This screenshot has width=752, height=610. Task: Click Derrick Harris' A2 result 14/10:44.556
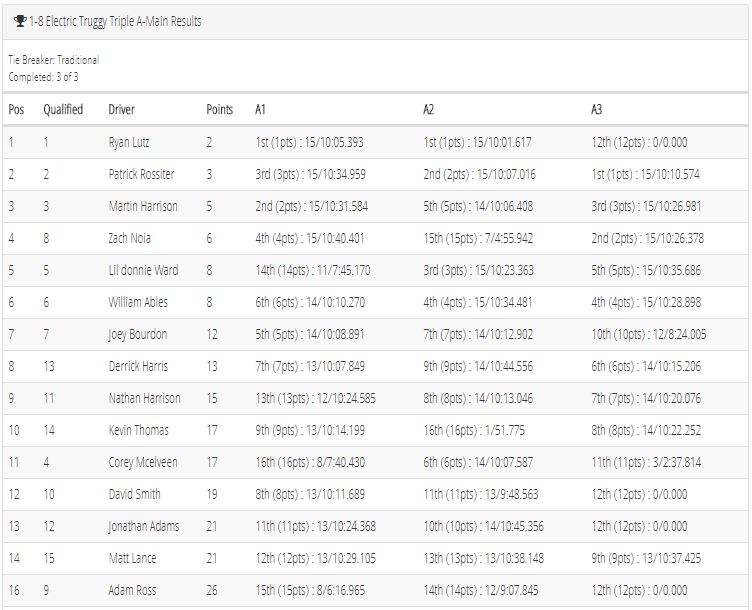504,366
